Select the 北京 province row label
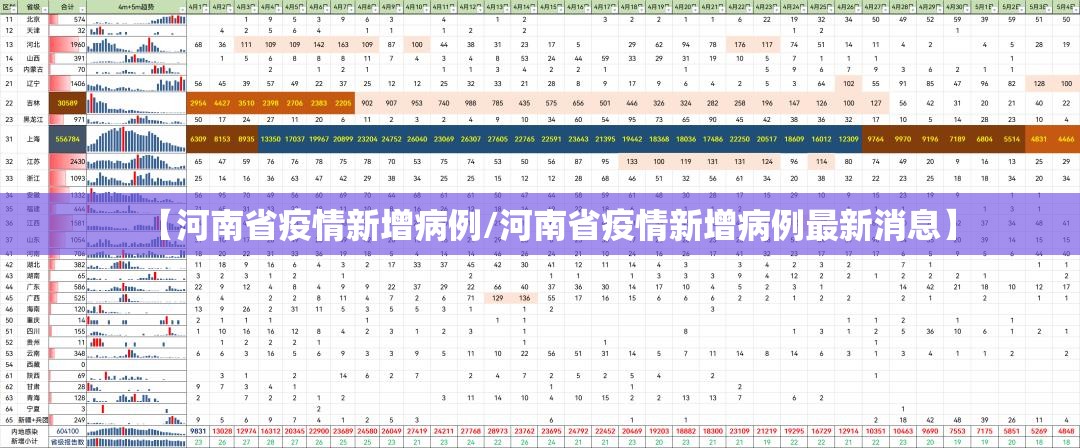 [34, 19]
